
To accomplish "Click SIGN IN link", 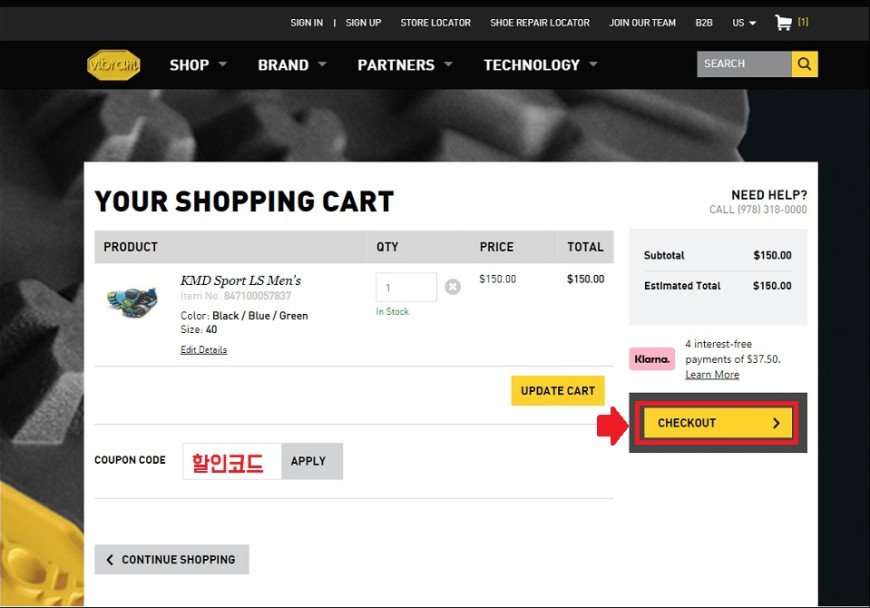I will pyautogui.click(x=306, y=23).
